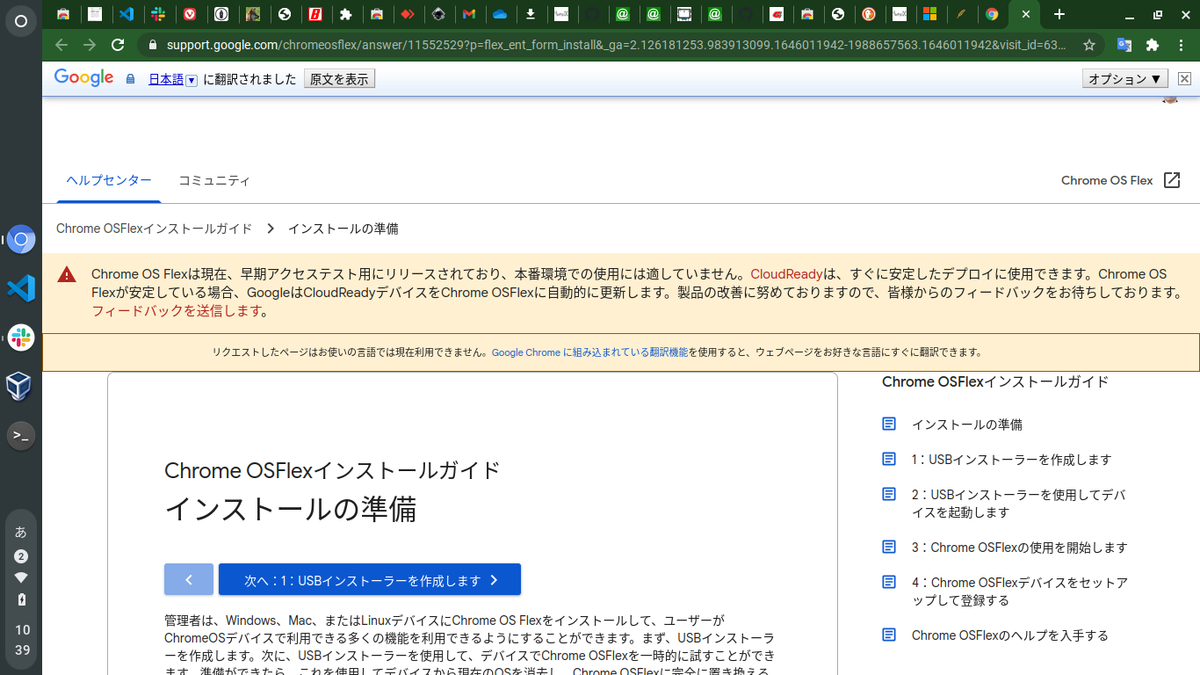The width and height of the screenshot is (1200, 675).
Task: Open the Downloads browser tab
Action: [x=530, y=14]
